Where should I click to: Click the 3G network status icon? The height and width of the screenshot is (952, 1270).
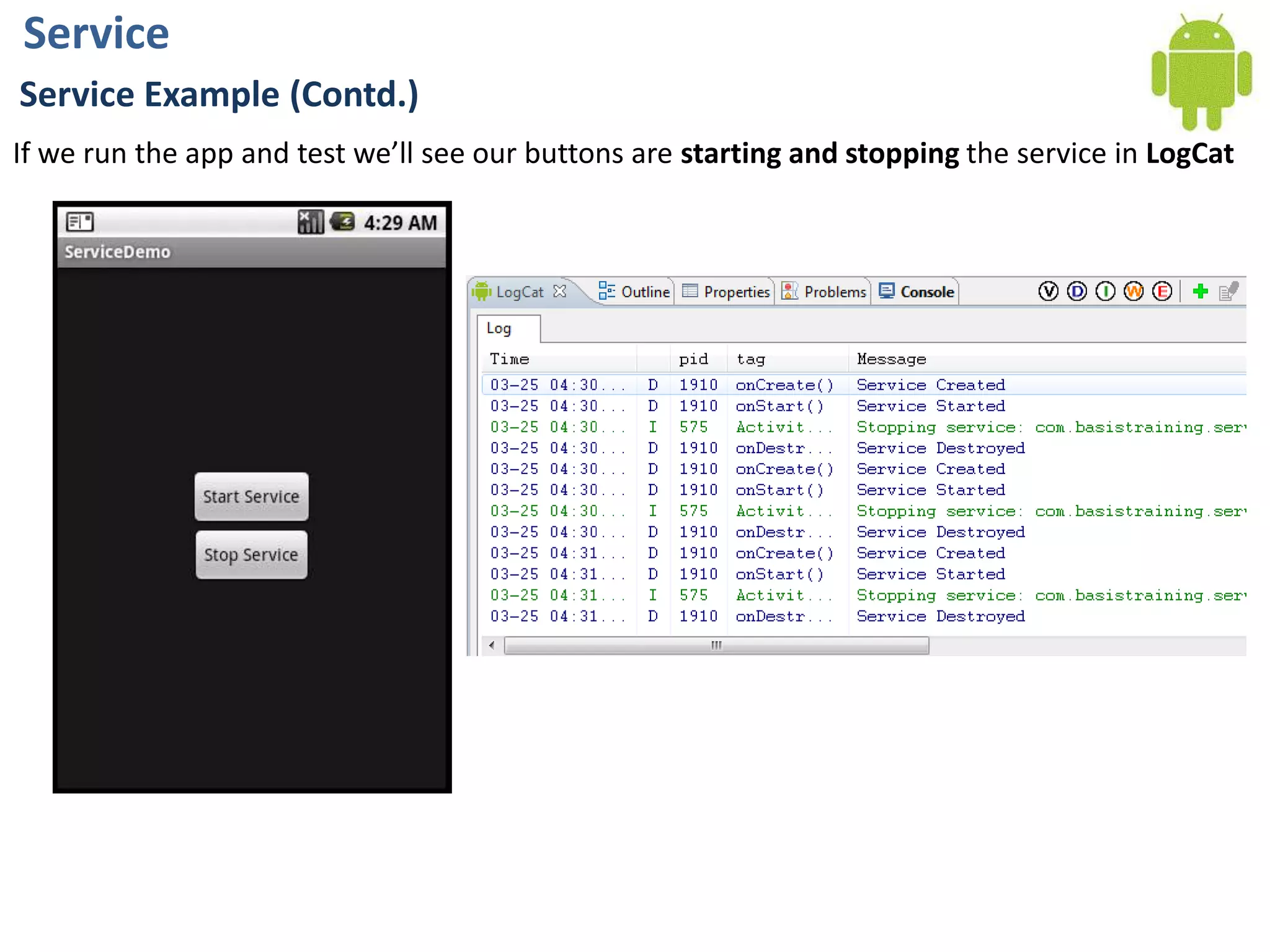coord(342,221)
